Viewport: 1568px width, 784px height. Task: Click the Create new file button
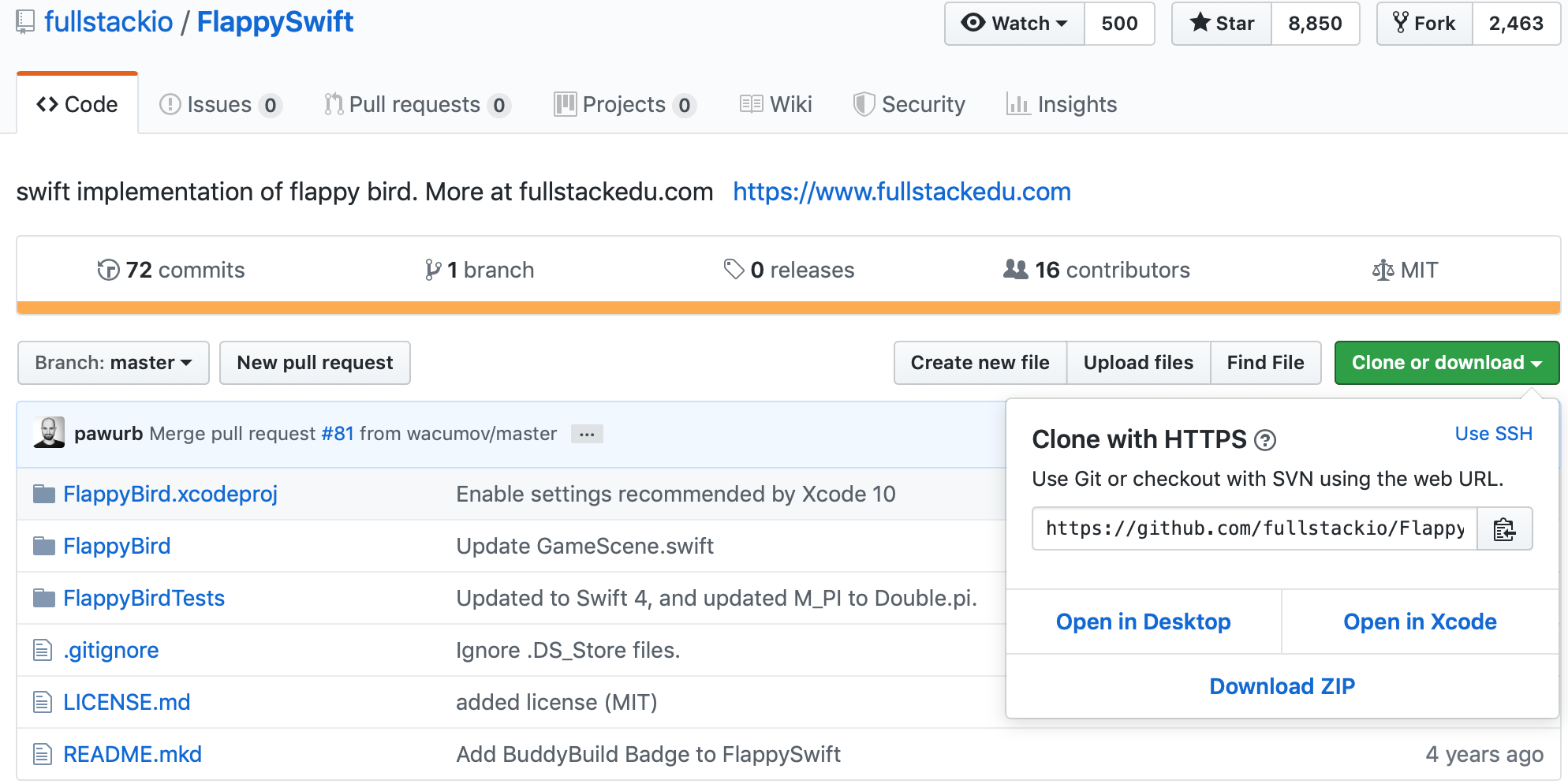[x=980, y=363]
